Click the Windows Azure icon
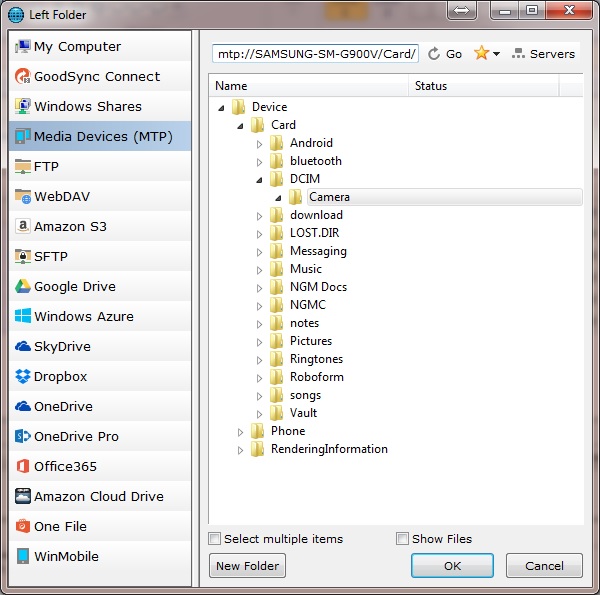This screenshot has height=595, width=600. pyautogui.click(x=23, y=316)
